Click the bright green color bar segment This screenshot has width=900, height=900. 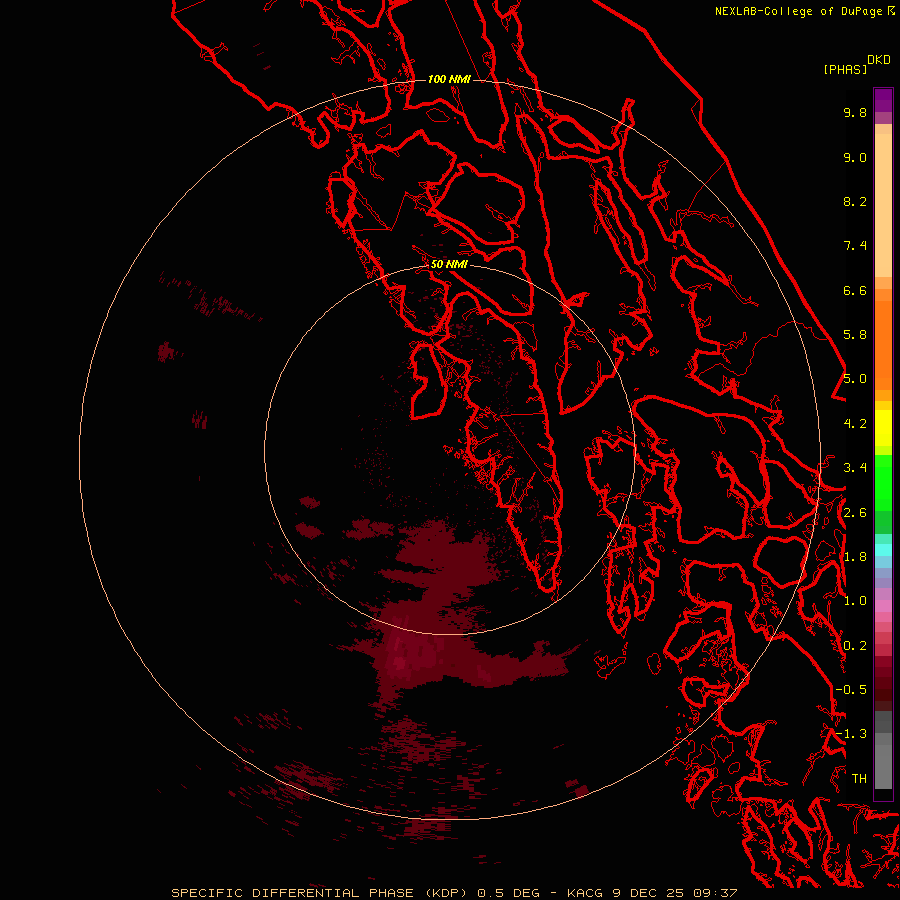tap(883, 483)
